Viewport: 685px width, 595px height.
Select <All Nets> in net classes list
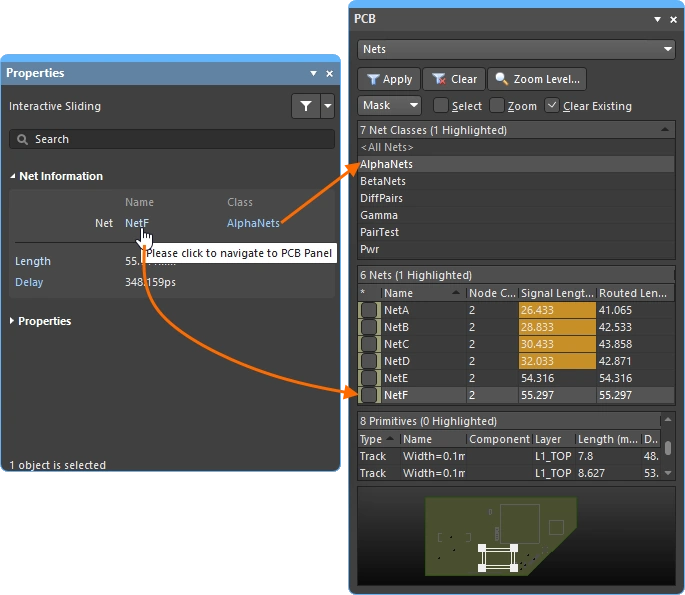tap(516, 147)
